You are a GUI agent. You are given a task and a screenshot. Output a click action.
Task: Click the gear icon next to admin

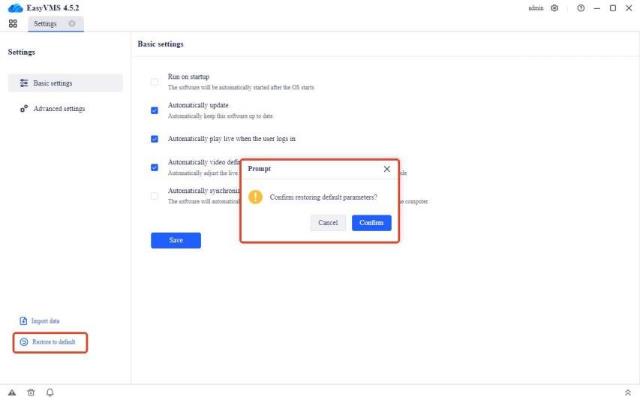pos(554,8)
